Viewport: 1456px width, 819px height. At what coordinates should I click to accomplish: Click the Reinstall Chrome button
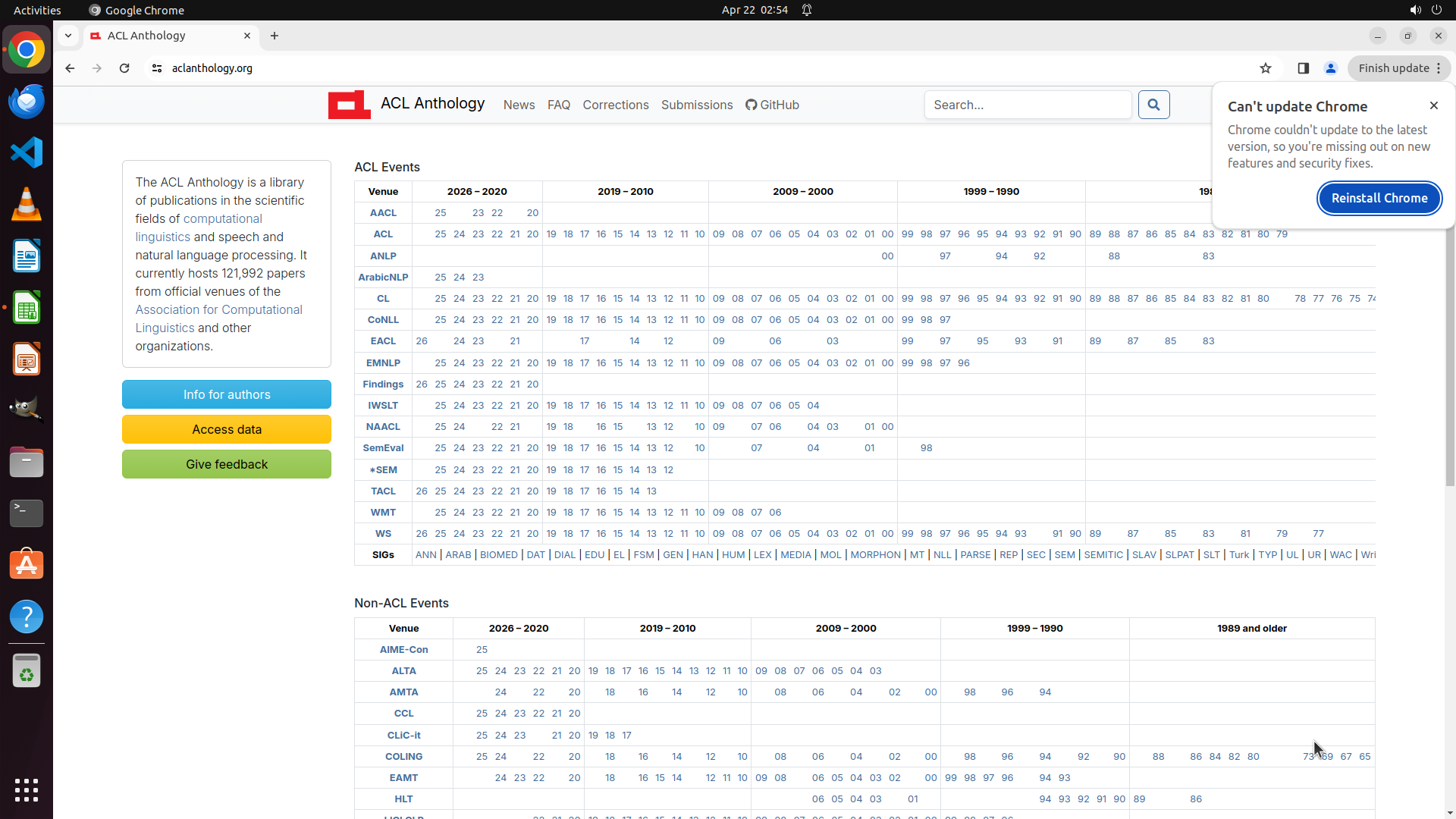coord(1379,198)
